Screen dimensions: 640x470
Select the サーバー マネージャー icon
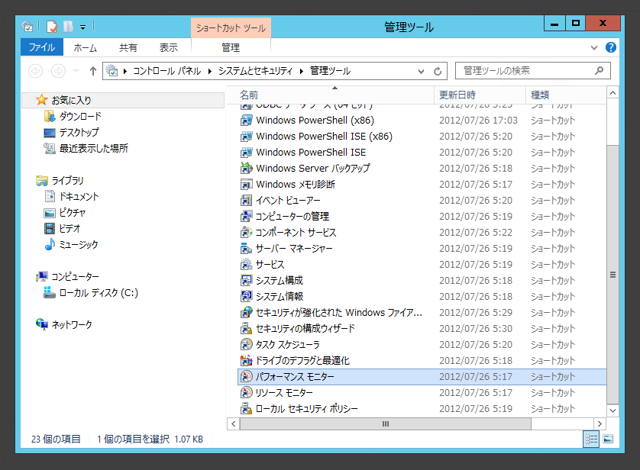(246, 248)
